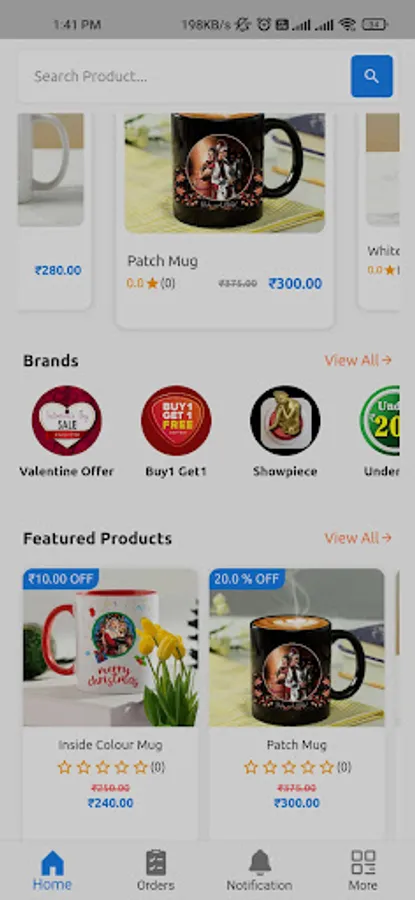Tap the blue search magnifier button
The width and height of the screenshot is (415, 900).
pos(371,76)
